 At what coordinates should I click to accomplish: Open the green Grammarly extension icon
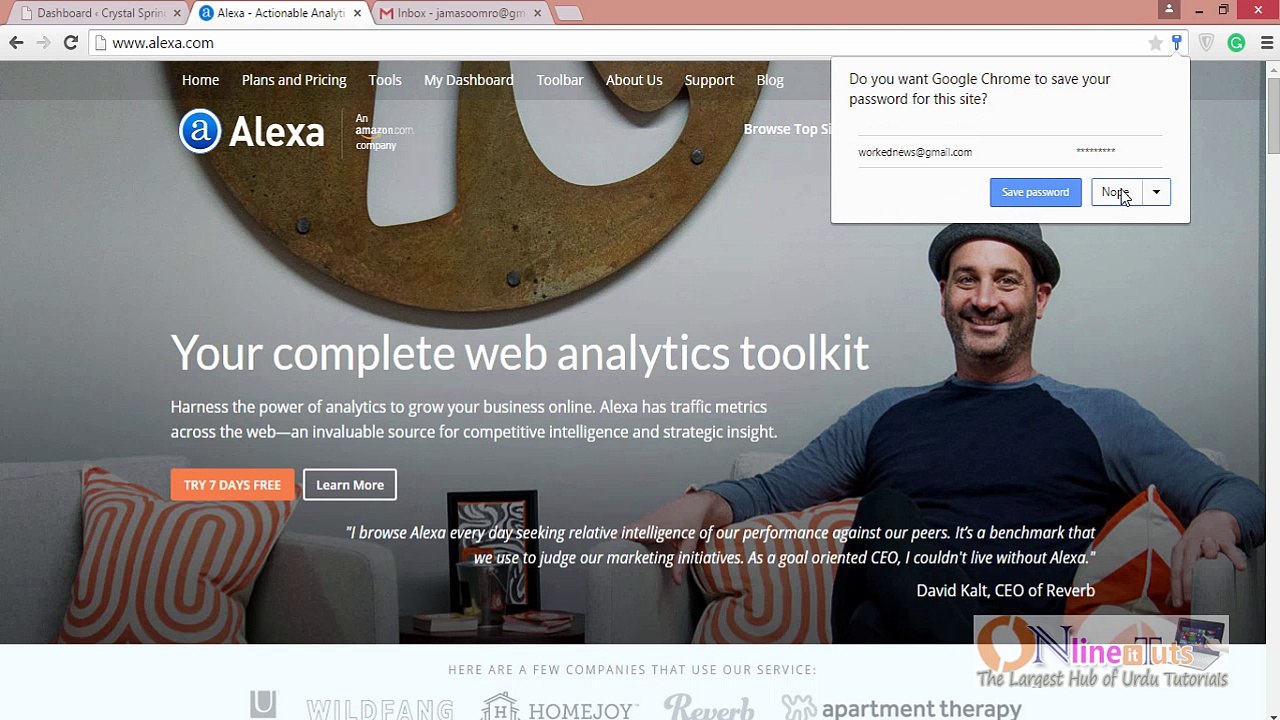point(1237,43)
